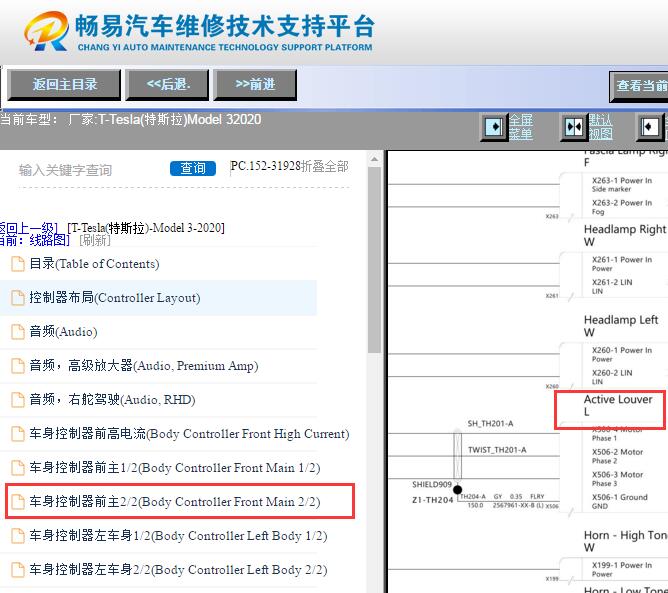This screenshot has width=668, height=593.
Task: Click document icon beside Front High Current
Action: pyautogui.click(x=18, y=434)
